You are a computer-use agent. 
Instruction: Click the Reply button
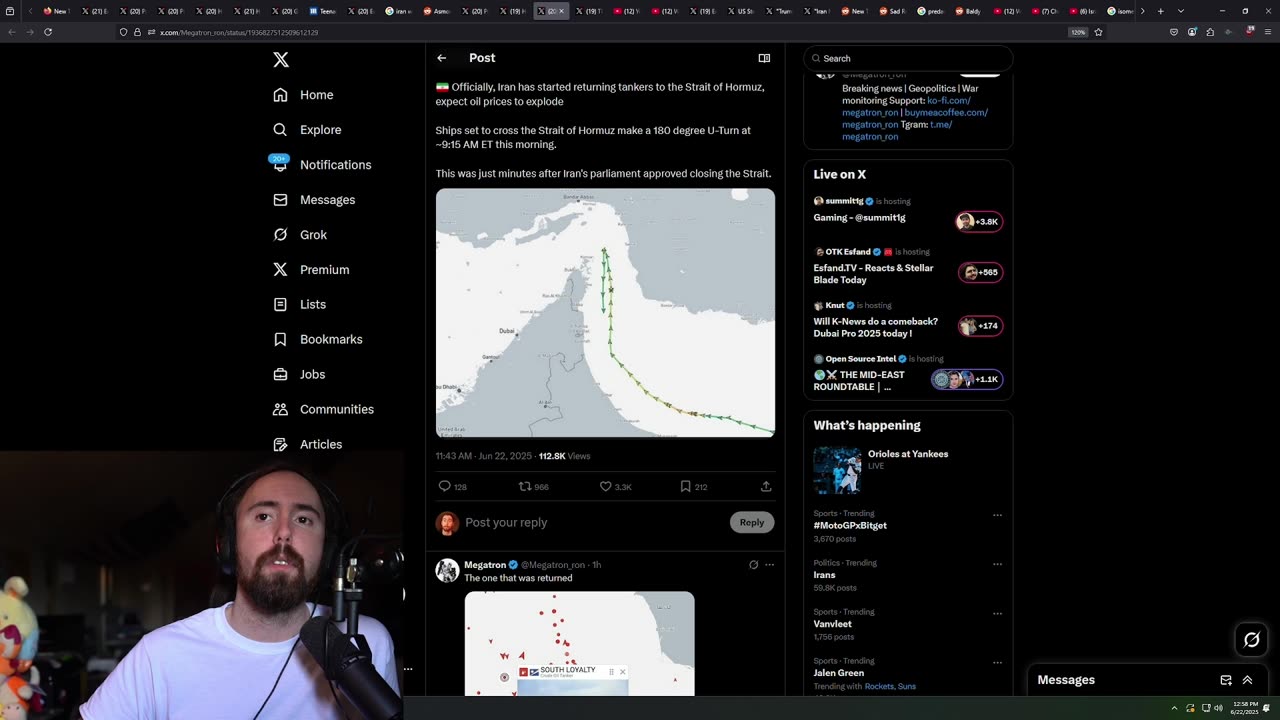[x=752, y=522]
